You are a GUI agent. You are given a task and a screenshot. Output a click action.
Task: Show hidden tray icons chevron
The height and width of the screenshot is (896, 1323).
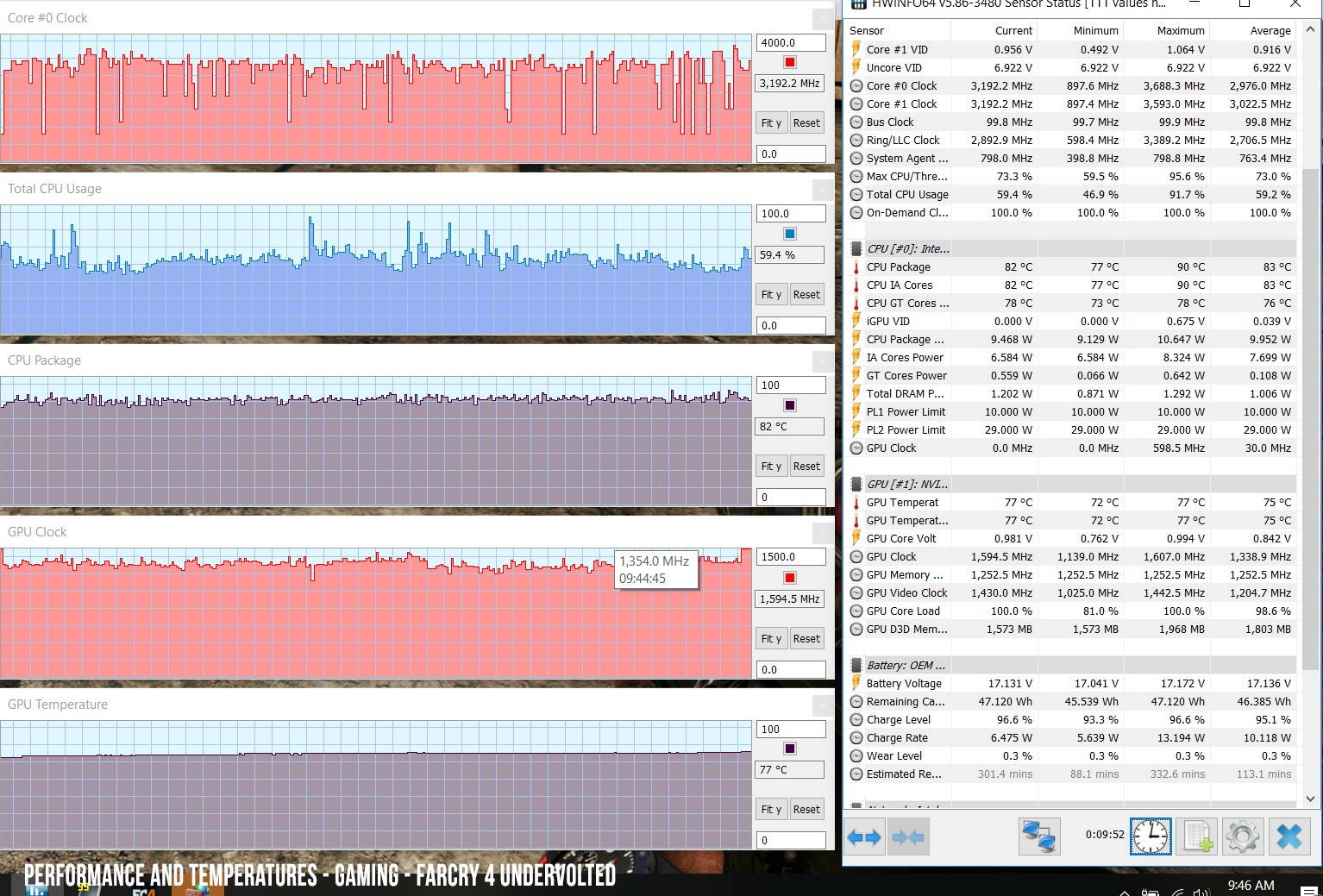(x=1124, y=892)
